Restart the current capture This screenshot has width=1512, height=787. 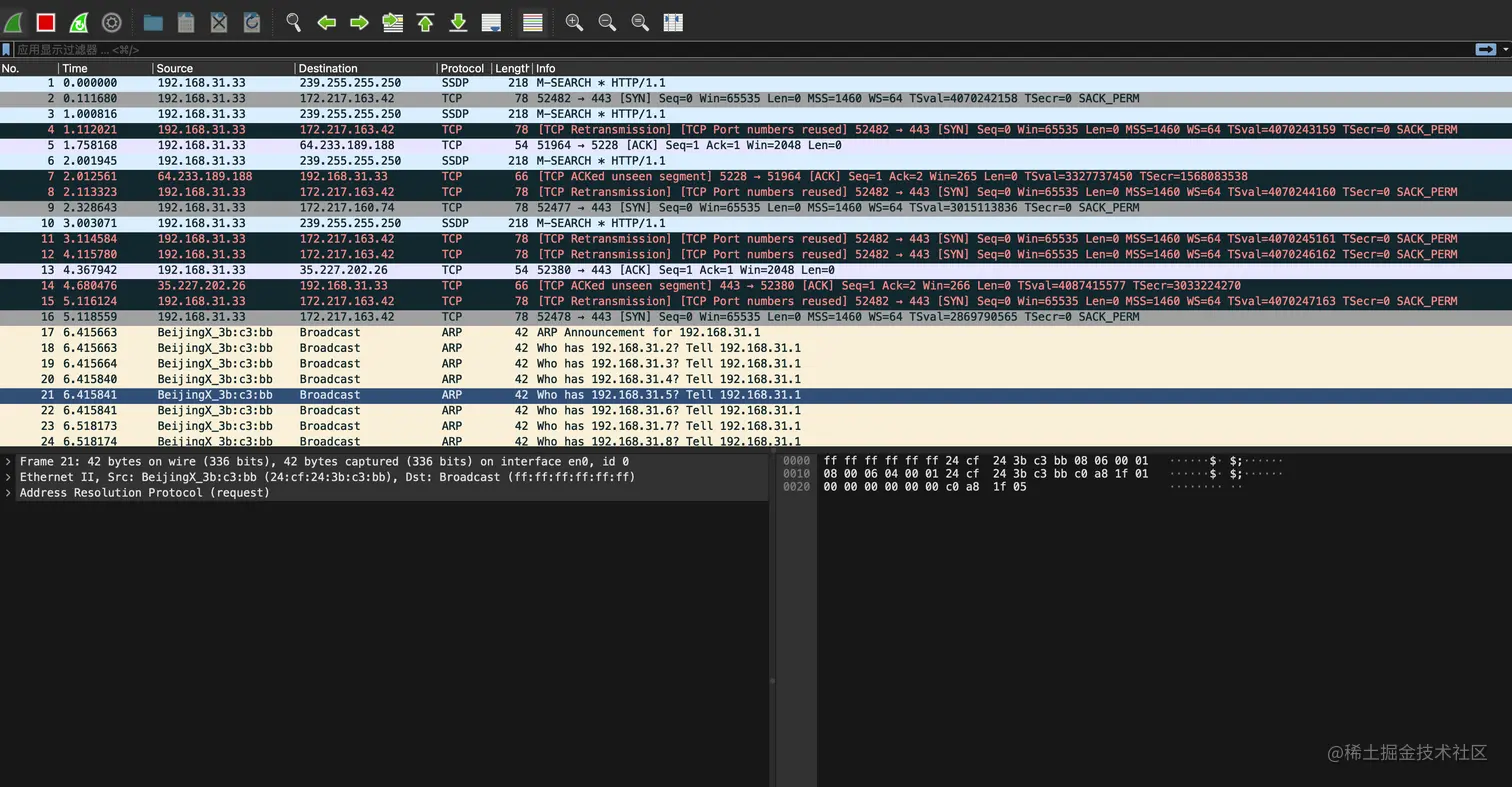pos(79,22)
